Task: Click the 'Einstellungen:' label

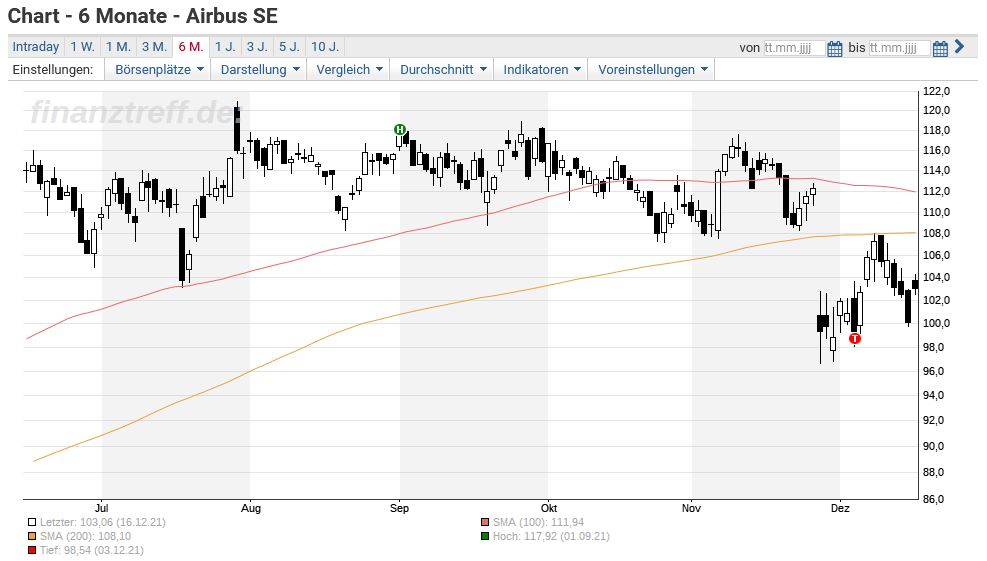Action: [x=53, y=70]
